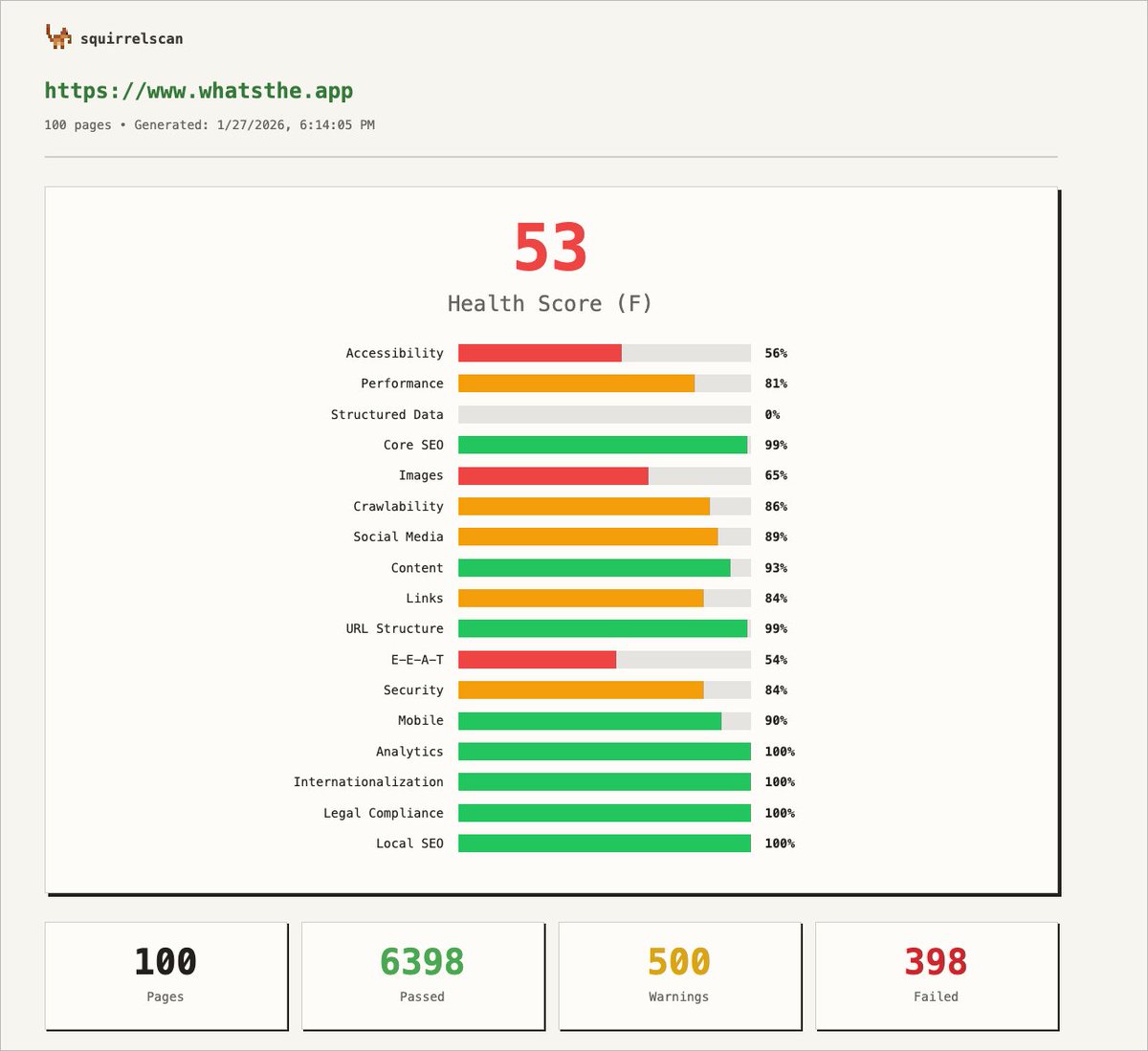This screenshot has width=1148, height=1051.
Task: Select the Core SEO category label
Action: pyautogui.click(x=413, y=445)
